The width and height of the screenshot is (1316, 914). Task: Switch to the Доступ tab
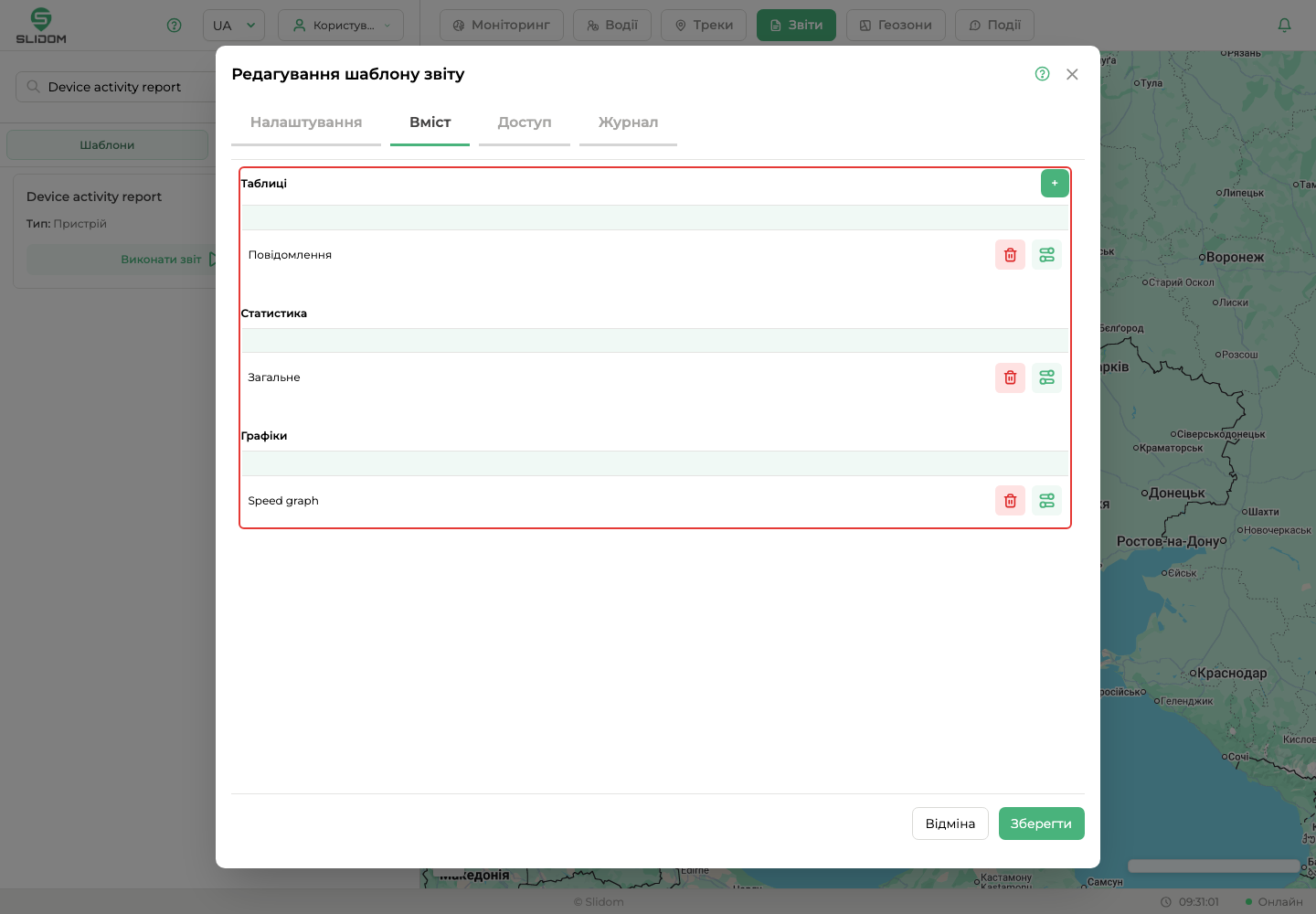pyautogui.click(x=525, y=122)
